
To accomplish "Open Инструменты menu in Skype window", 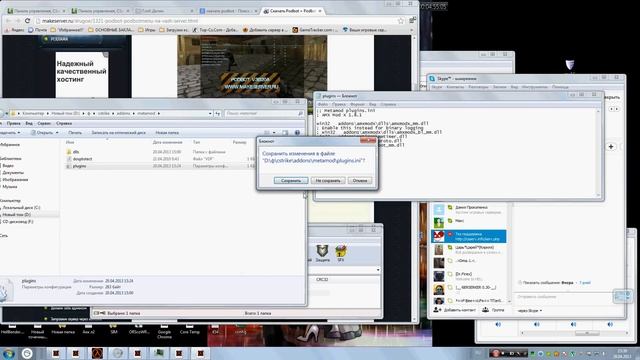I will pyautogui.click(x=534, y=87).
